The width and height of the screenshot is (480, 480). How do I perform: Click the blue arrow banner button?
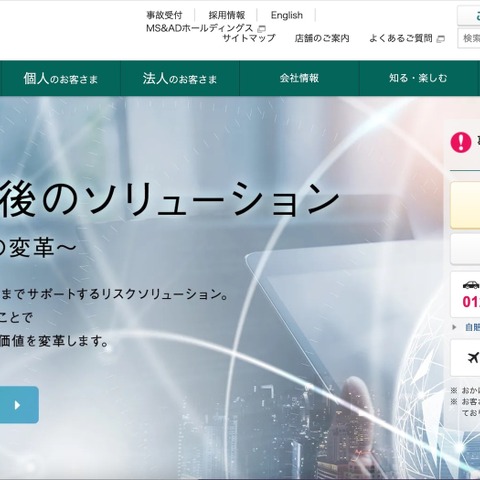(19, 405)
